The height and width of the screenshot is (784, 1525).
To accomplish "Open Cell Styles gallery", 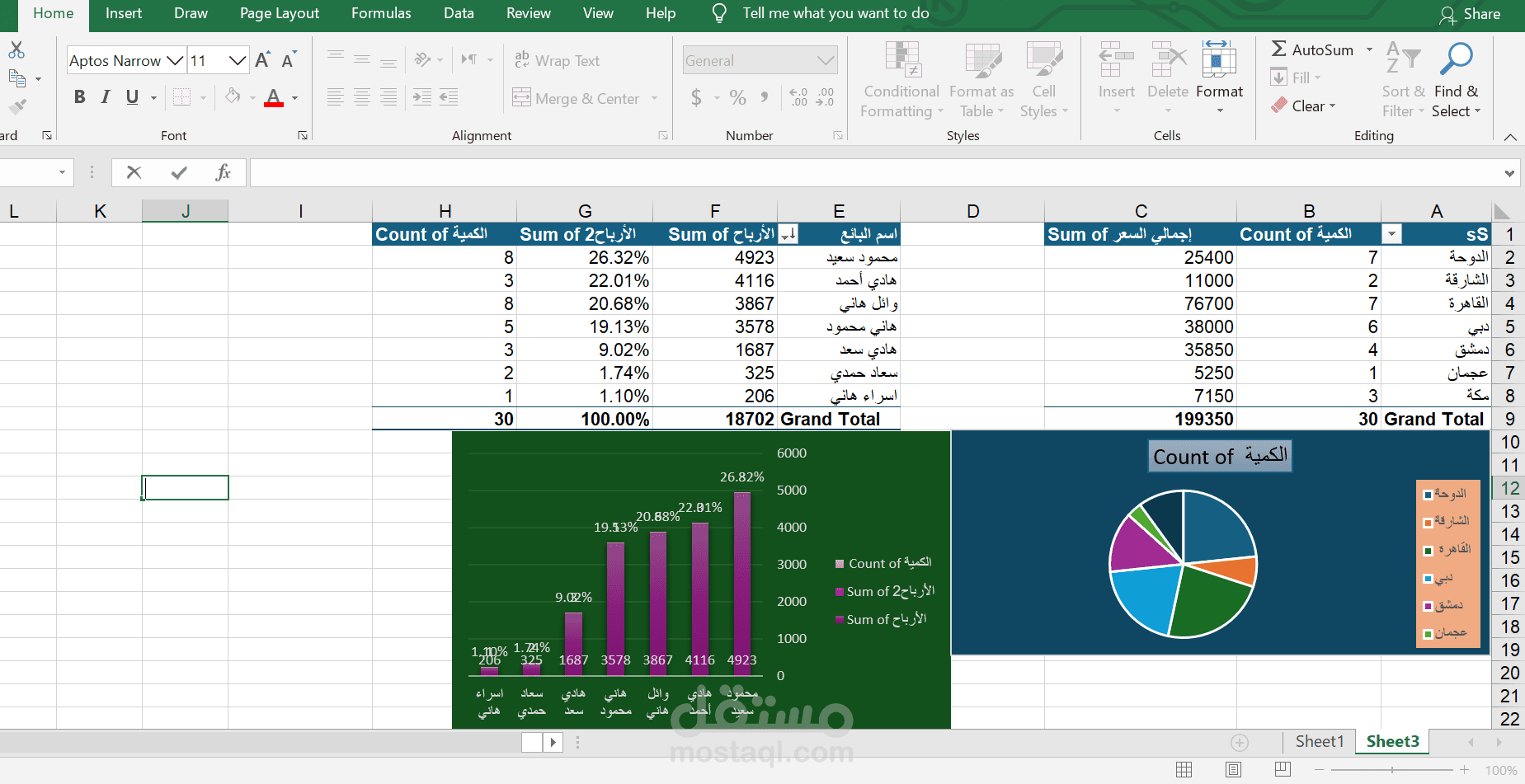I will pos(1044,79).
